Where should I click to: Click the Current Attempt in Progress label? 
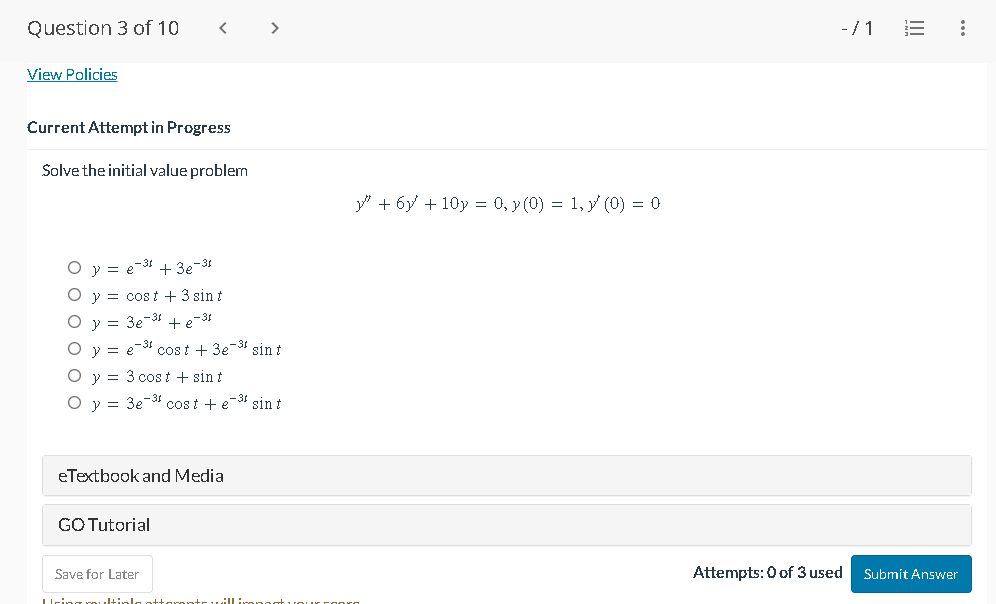pyautogui.click(x=129, y=127)
